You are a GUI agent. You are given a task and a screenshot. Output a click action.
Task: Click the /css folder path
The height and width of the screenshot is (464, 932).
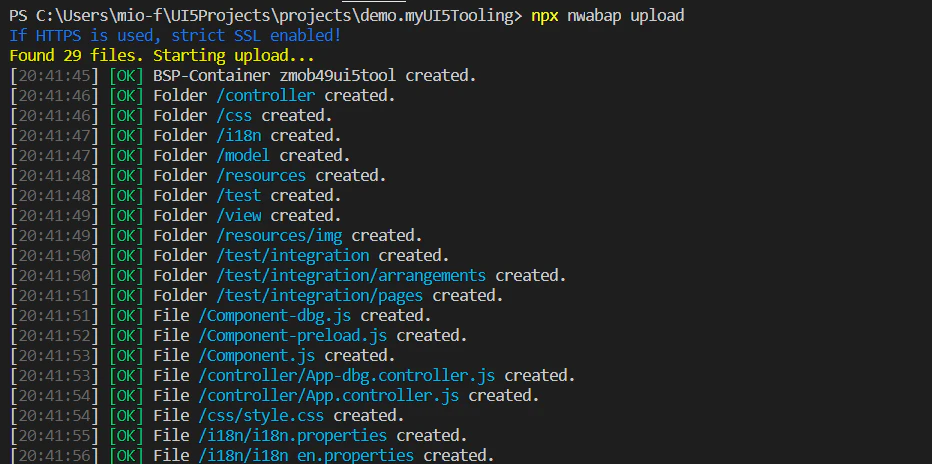tap(234, 115)
